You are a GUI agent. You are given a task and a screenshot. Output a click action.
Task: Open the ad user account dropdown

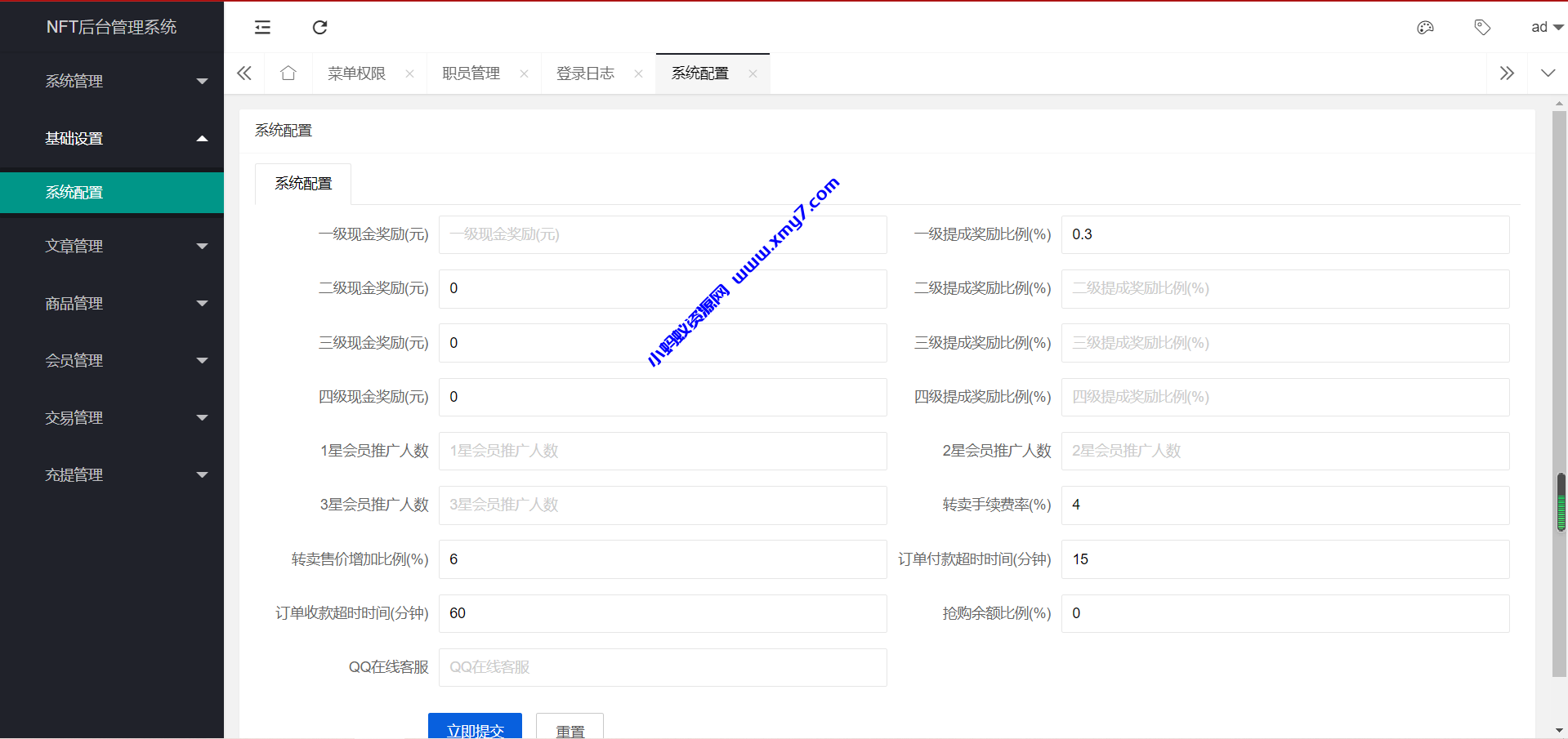click(x=1545, y=27)
